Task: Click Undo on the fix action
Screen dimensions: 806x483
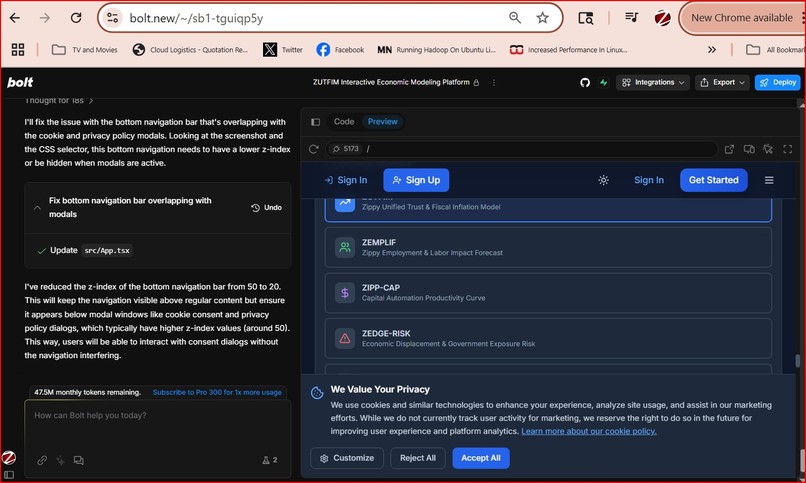Action: point(266,208)
